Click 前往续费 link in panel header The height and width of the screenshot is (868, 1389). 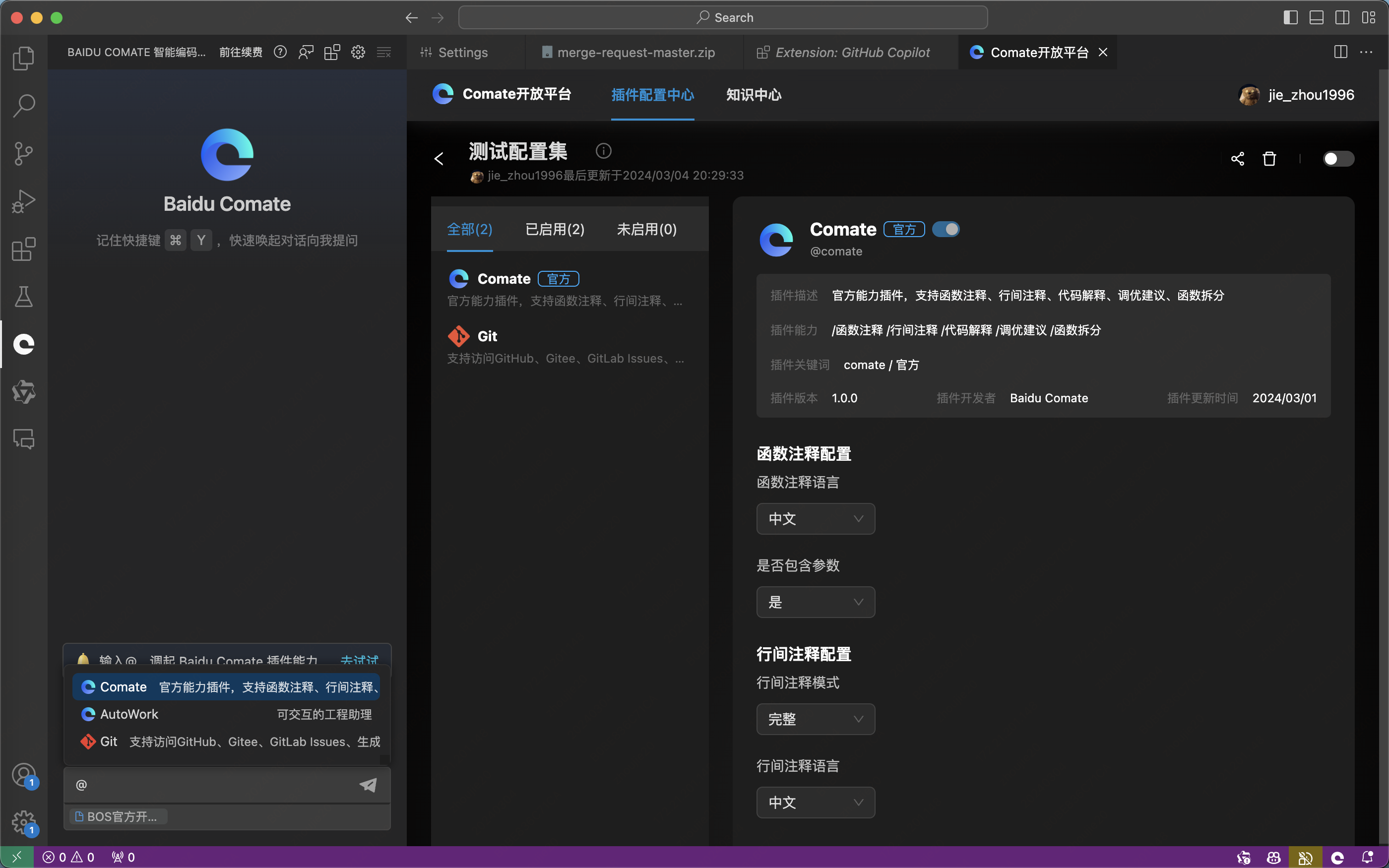click(241, 52)
